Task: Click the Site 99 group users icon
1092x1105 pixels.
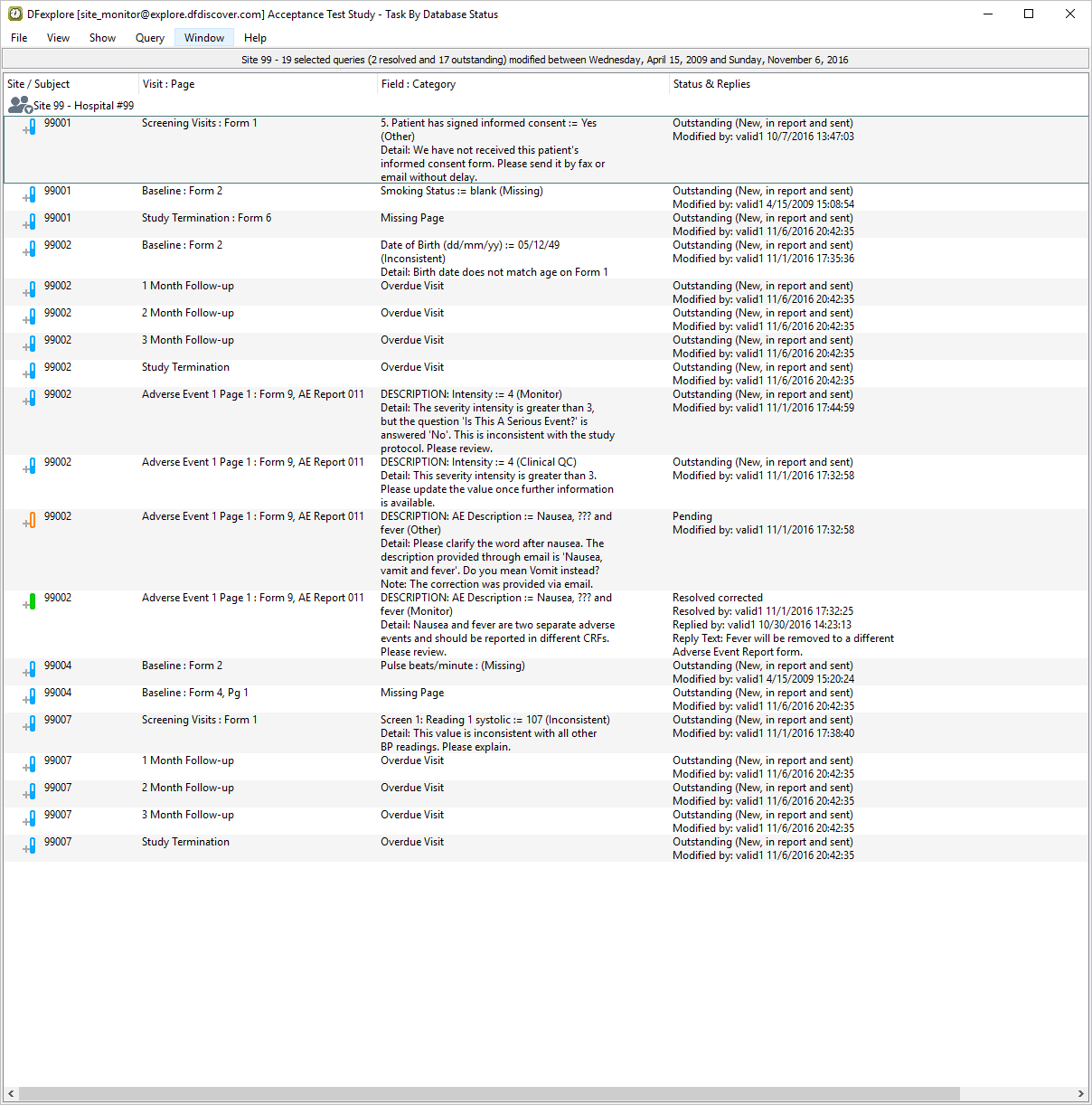Action: tap(18, 105)
